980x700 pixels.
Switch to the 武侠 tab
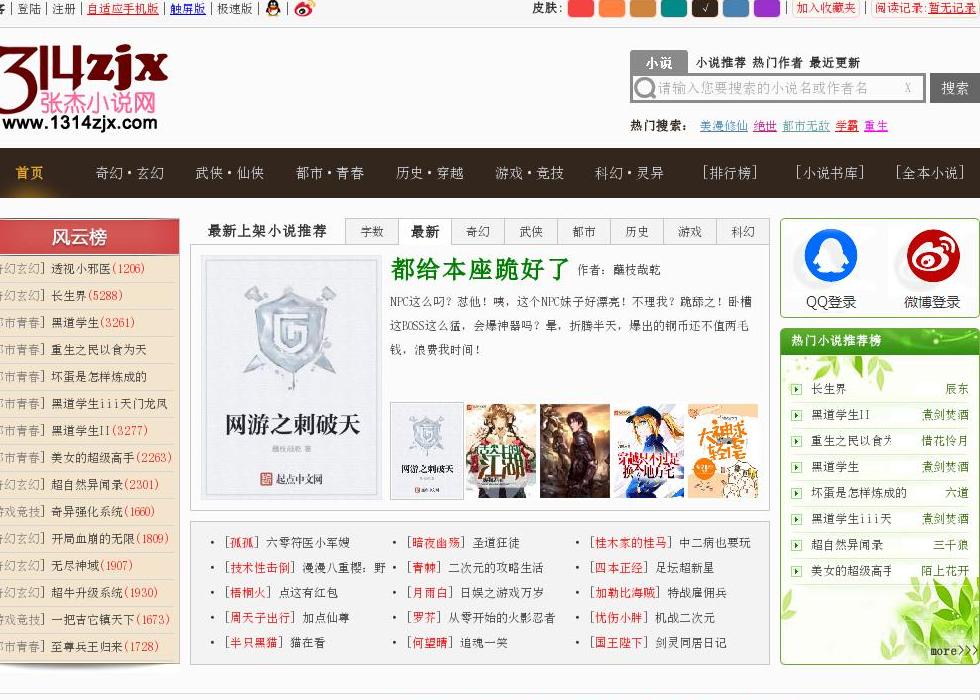tap(531, 232)
